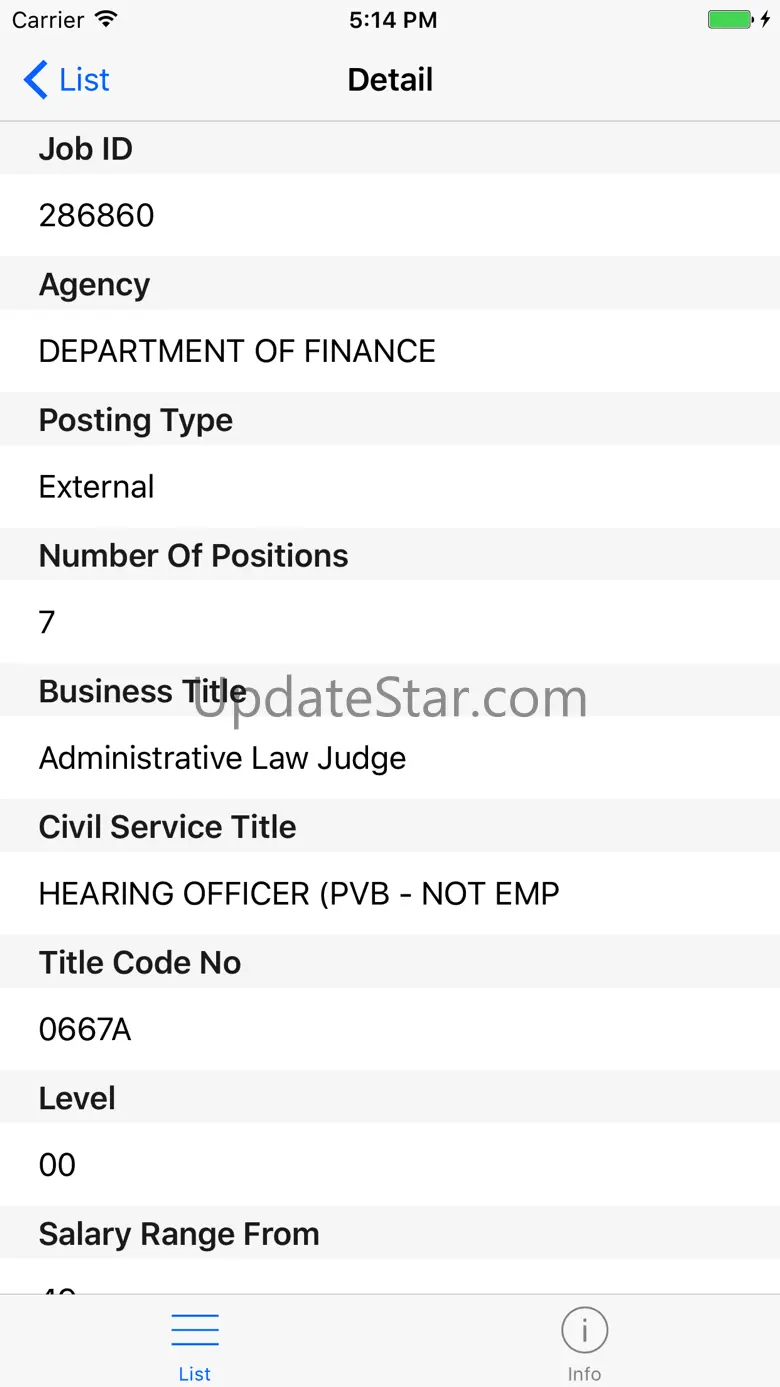Screen dimensions: 780x1387
Task: Tap the Business Title section header
Action: (x=142, y=691)
